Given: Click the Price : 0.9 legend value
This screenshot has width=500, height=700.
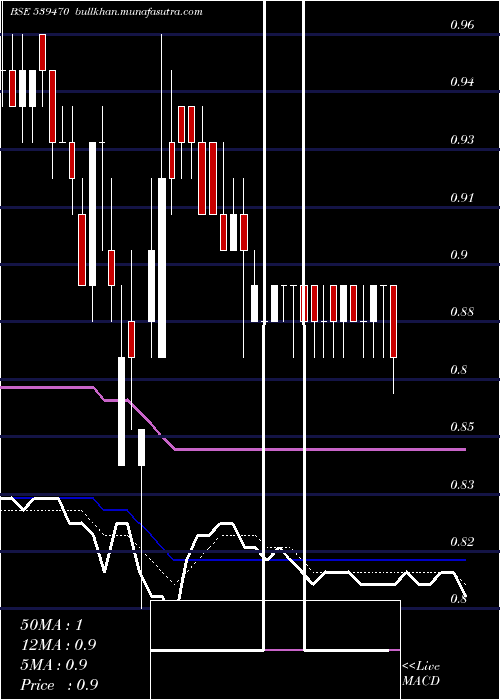Looking at the screenshot, I should click(x=59, y=685).
